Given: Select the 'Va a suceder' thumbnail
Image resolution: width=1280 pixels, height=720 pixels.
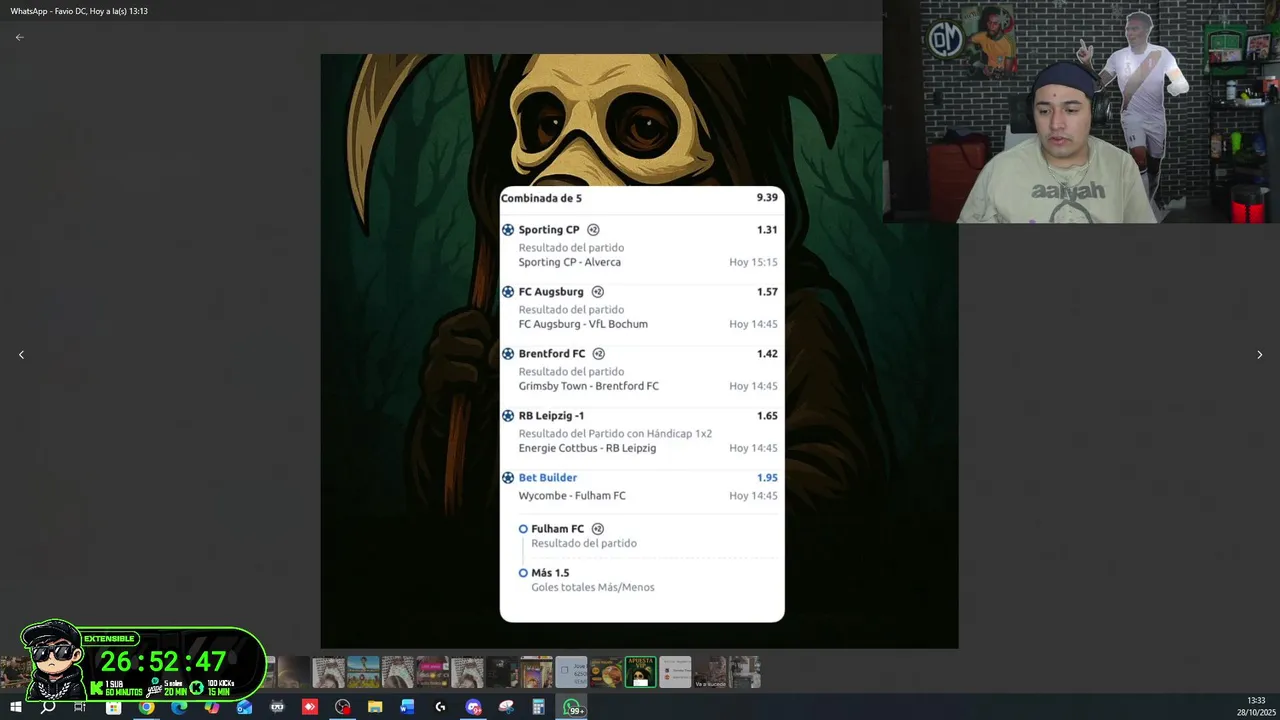Looking at the screenshot, I should pyautogui.click(x=710, y=672).
